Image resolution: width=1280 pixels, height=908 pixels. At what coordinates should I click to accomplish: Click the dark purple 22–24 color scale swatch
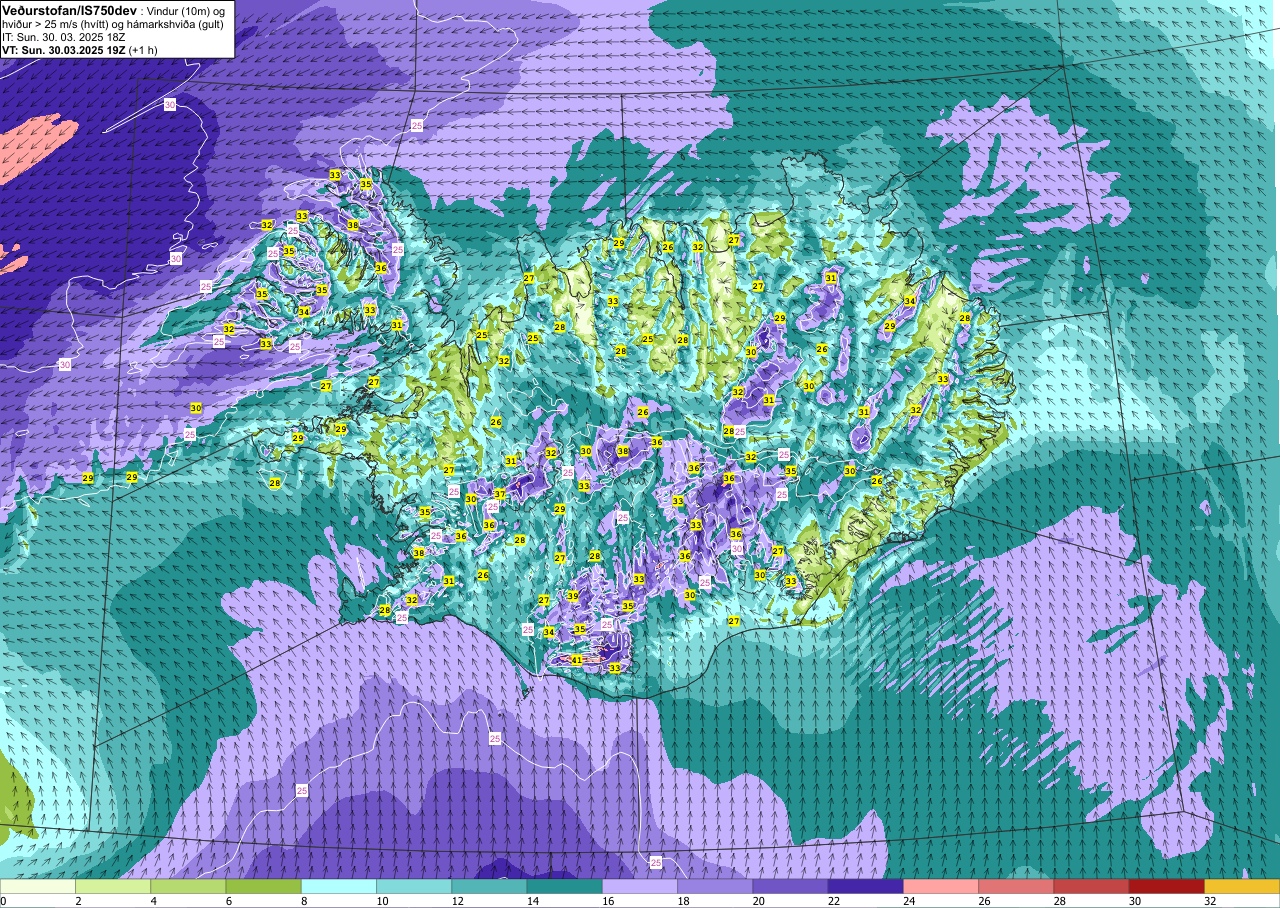865,886
